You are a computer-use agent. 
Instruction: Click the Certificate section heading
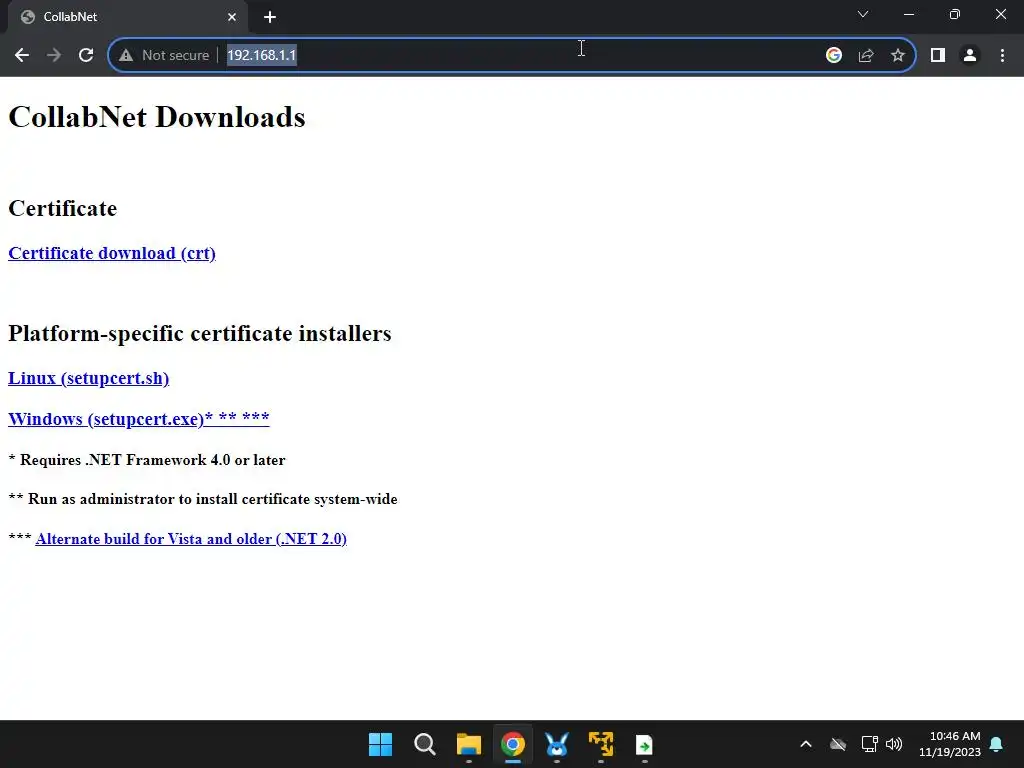63,208
